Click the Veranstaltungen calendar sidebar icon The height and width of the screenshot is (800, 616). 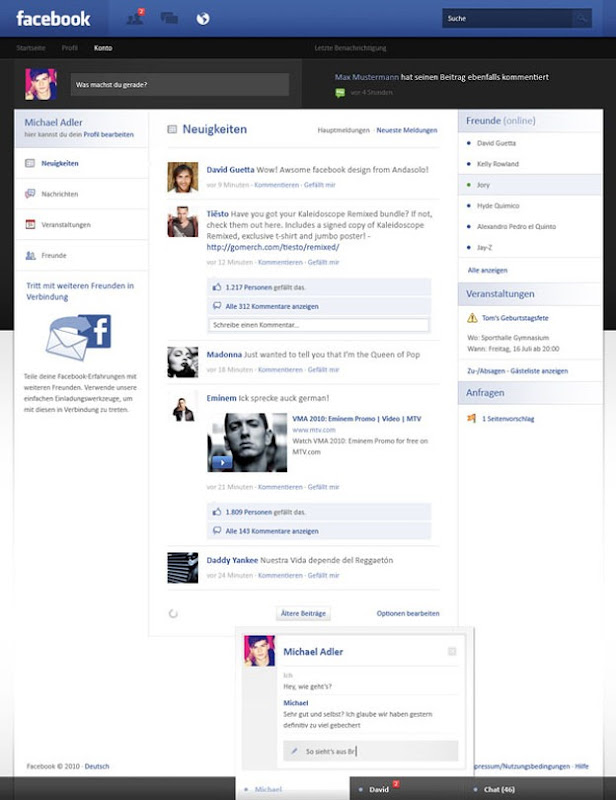[30, 224]
